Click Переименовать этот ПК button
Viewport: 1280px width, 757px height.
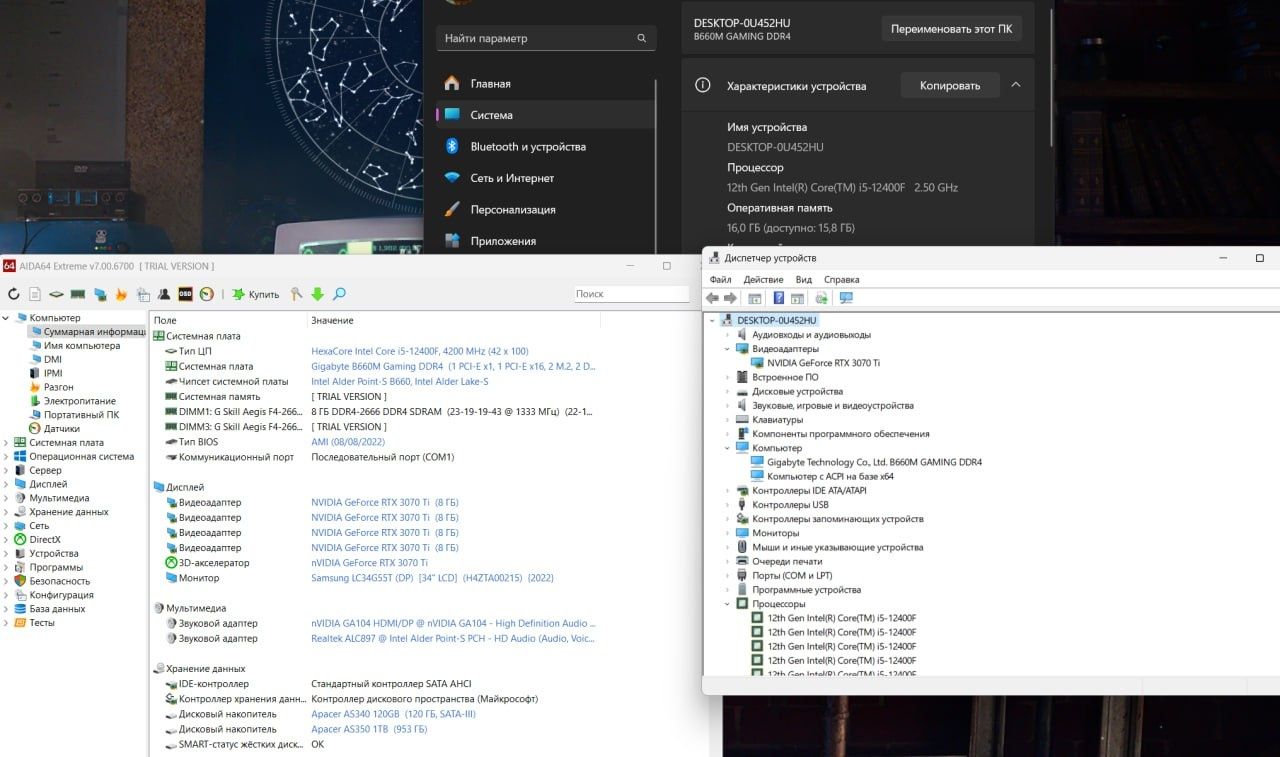pyautogui.click(x=953, y=29)
